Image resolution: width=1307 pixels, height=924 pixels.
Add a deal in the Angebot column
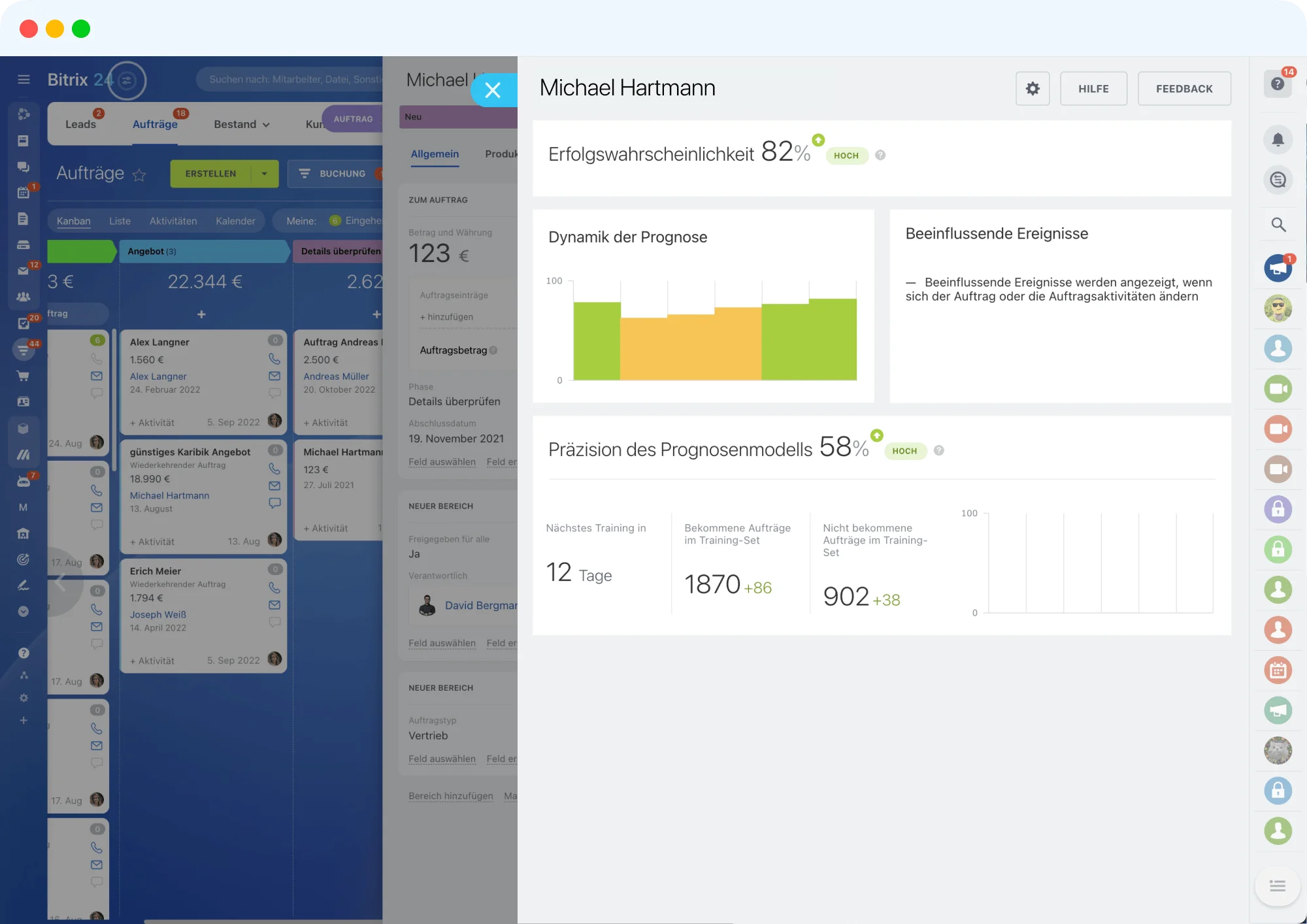coord(202,314)
